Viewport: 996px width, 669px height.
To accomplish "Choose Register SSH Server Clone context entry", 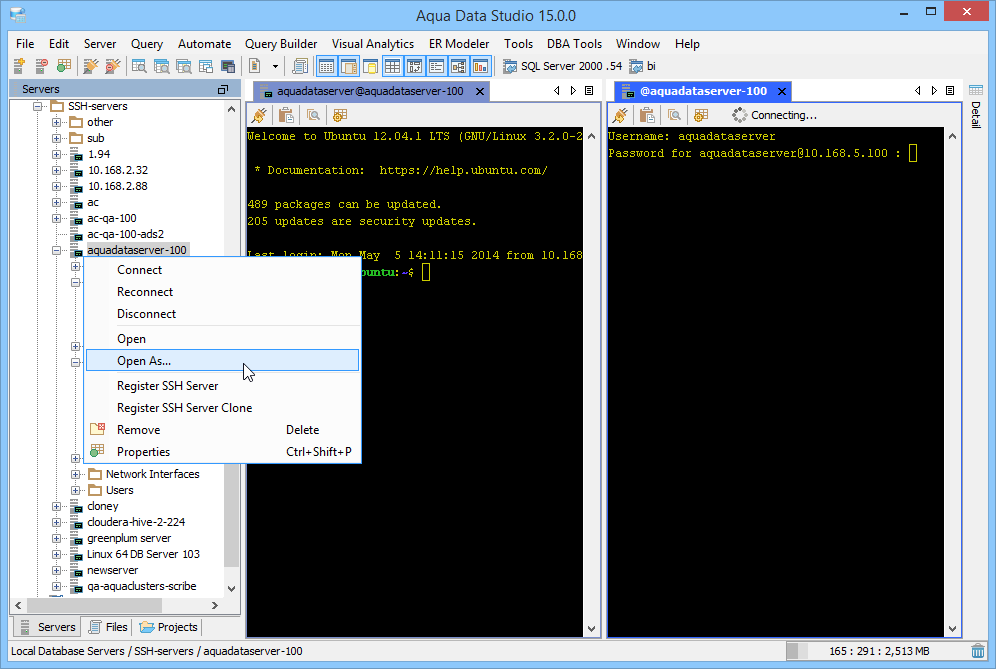I will pyautogui.click(x=222, y=408).
